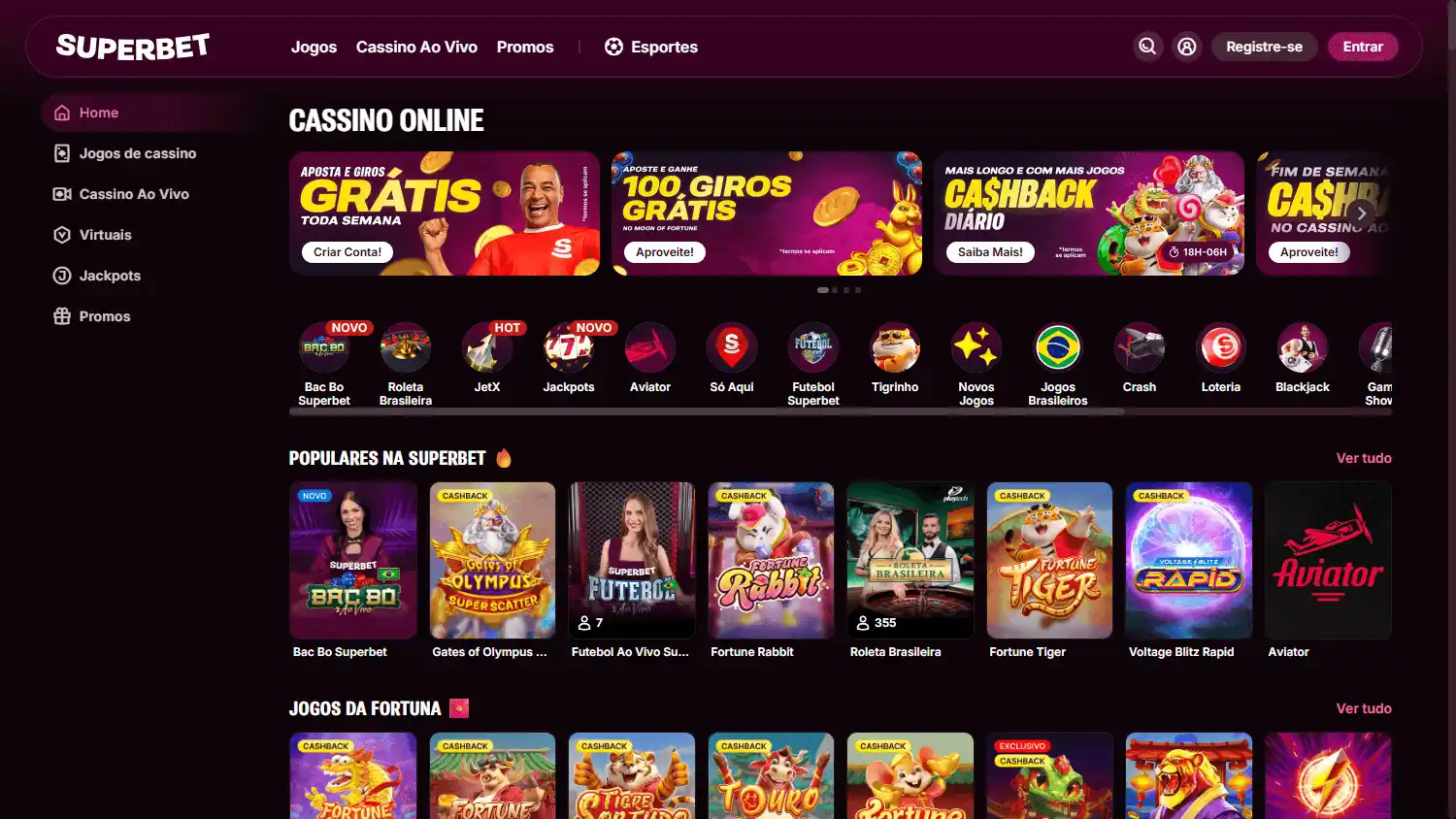The width and height of the screenshot is (1456, 819).
Task: Open the Blackjack category icon
Action: tap(1303, 347)
